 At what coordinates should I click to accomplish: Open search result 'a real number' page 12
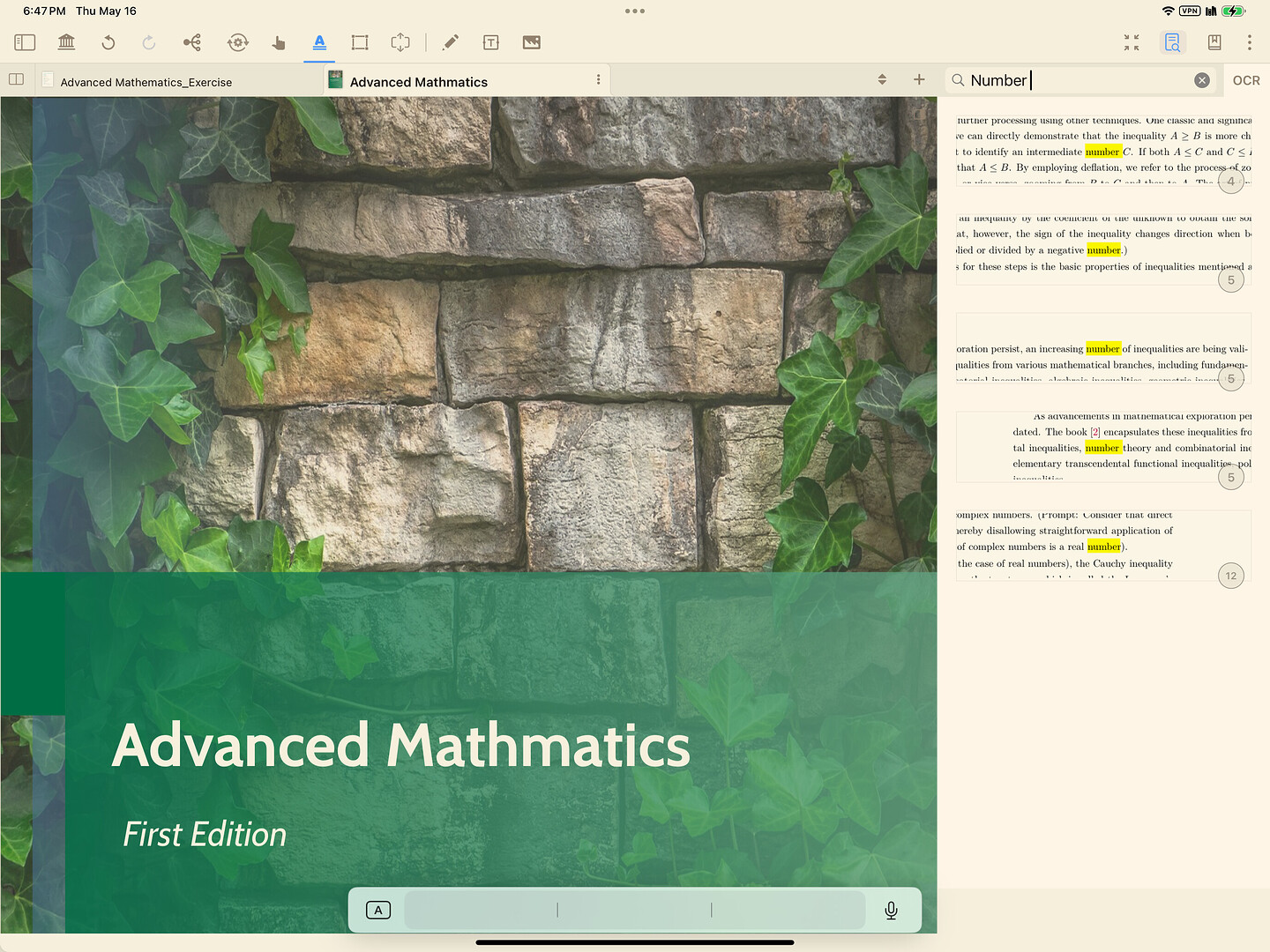tap(1103, 546)
